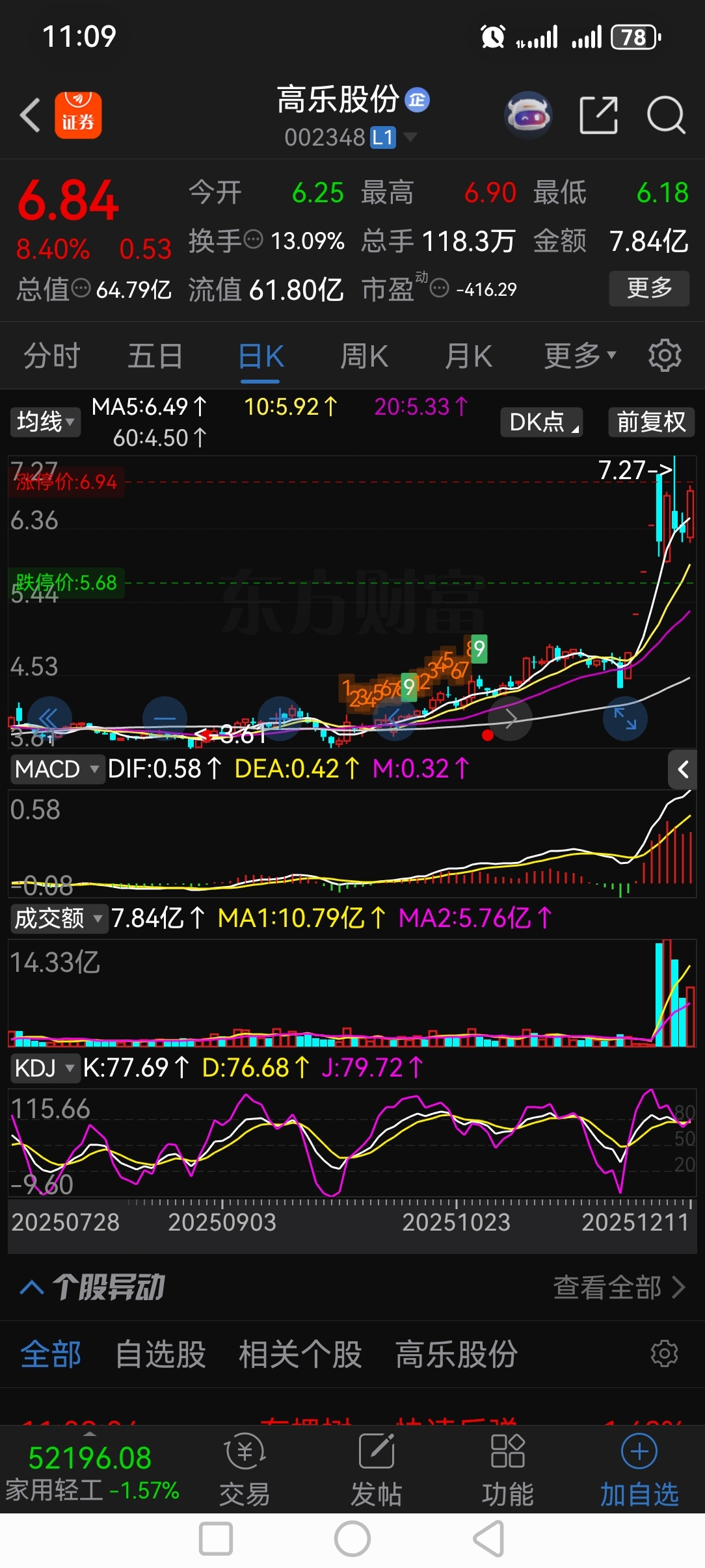Select the 高乐股份 filter tab

pyautogui.click(x=456, y=1355)
